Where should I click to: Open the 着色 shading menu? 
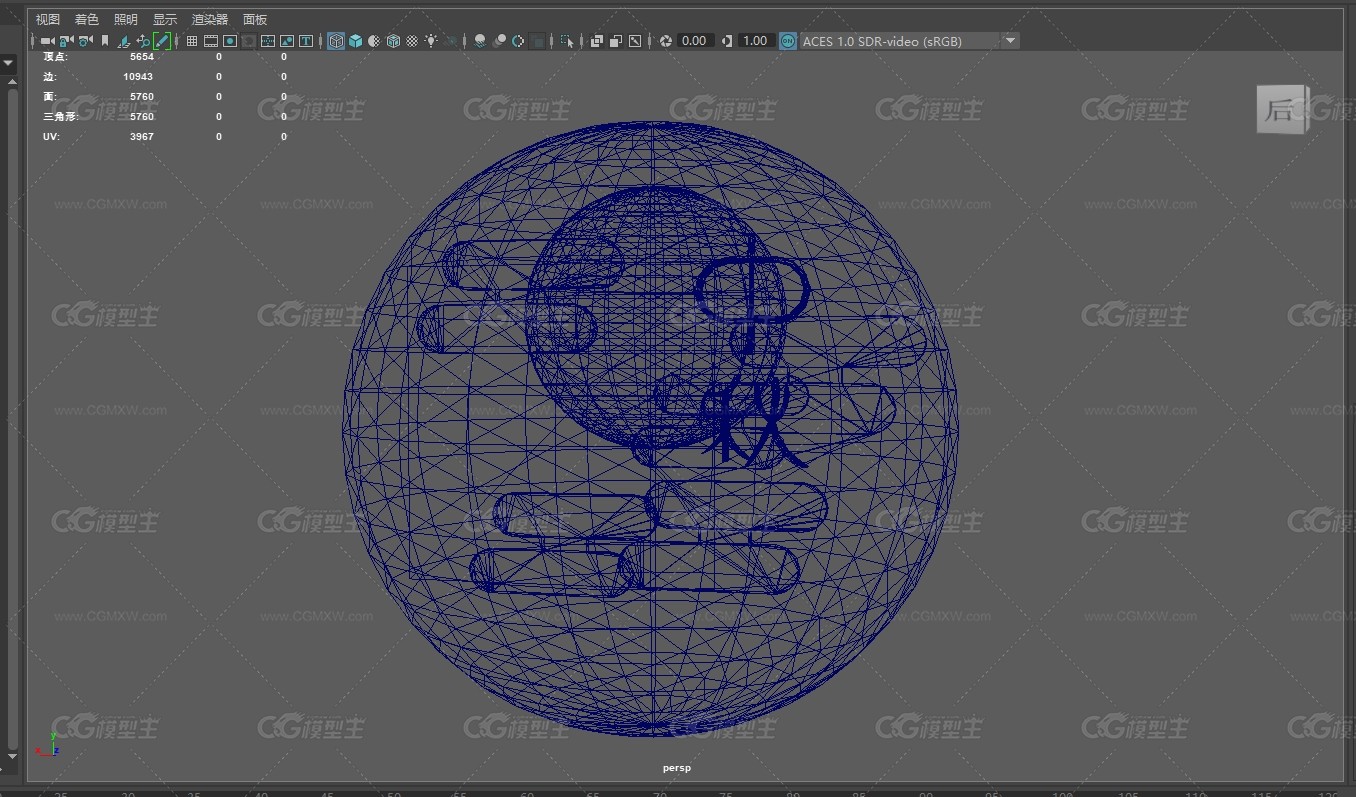pos(87,19)
